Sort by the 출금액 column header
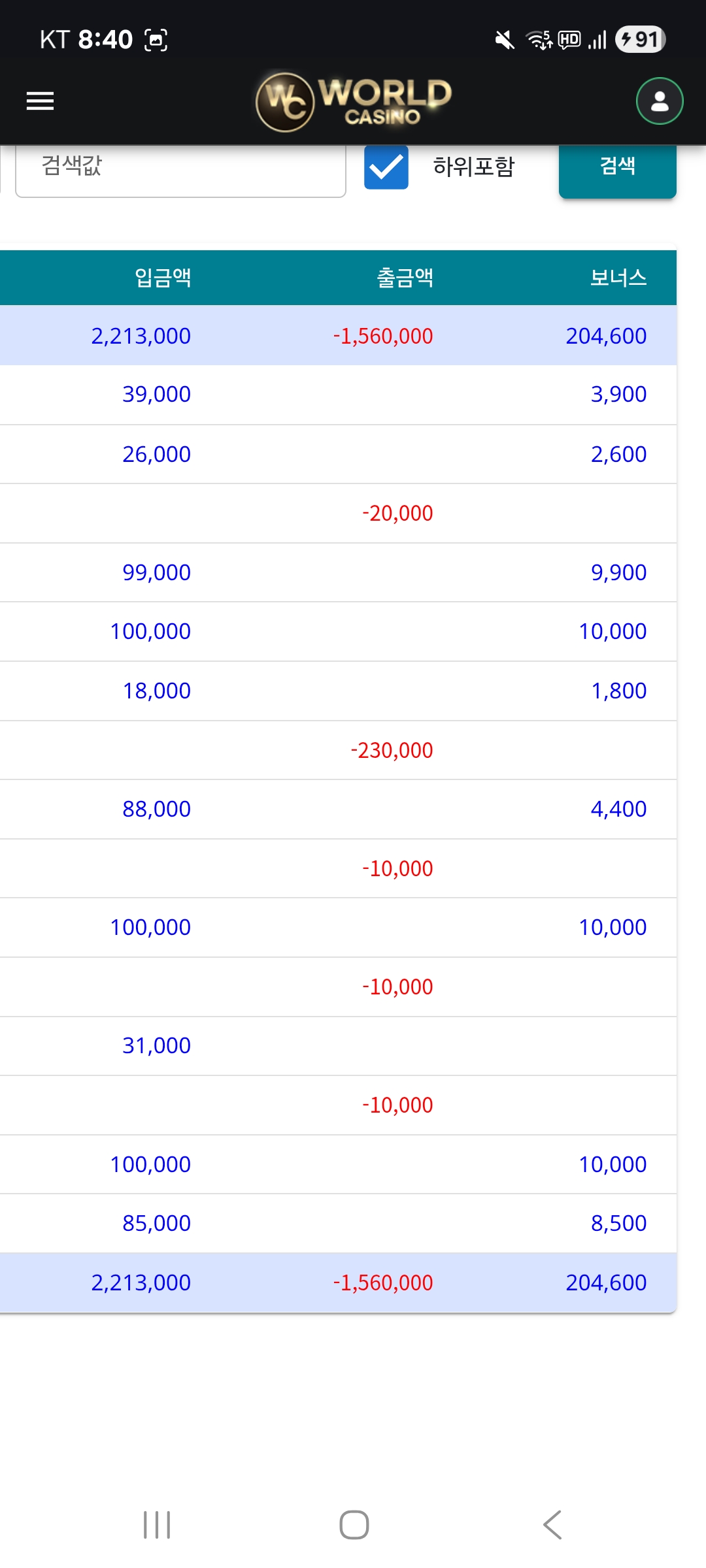The height and width of the screenshot is (1568, 706). (x=405, y=278)
